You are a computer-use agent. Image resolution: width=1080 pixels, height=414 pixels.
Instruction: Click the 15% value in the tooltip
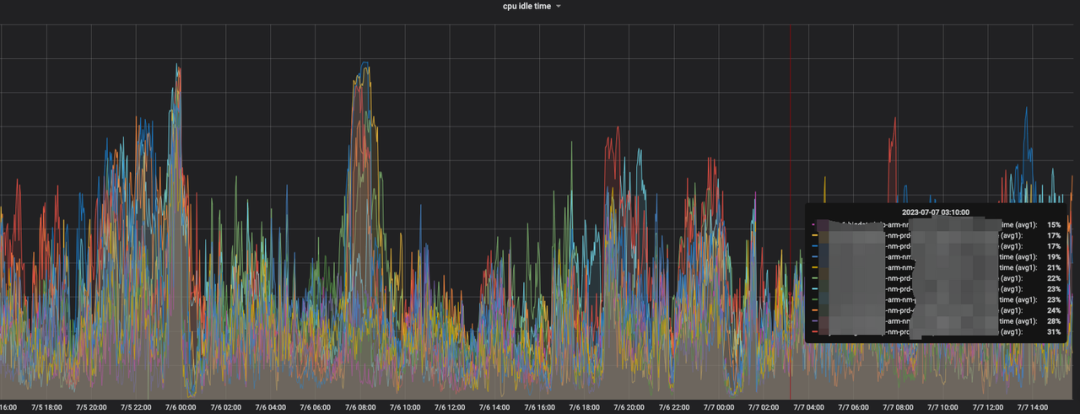(x=1054, y=225)
